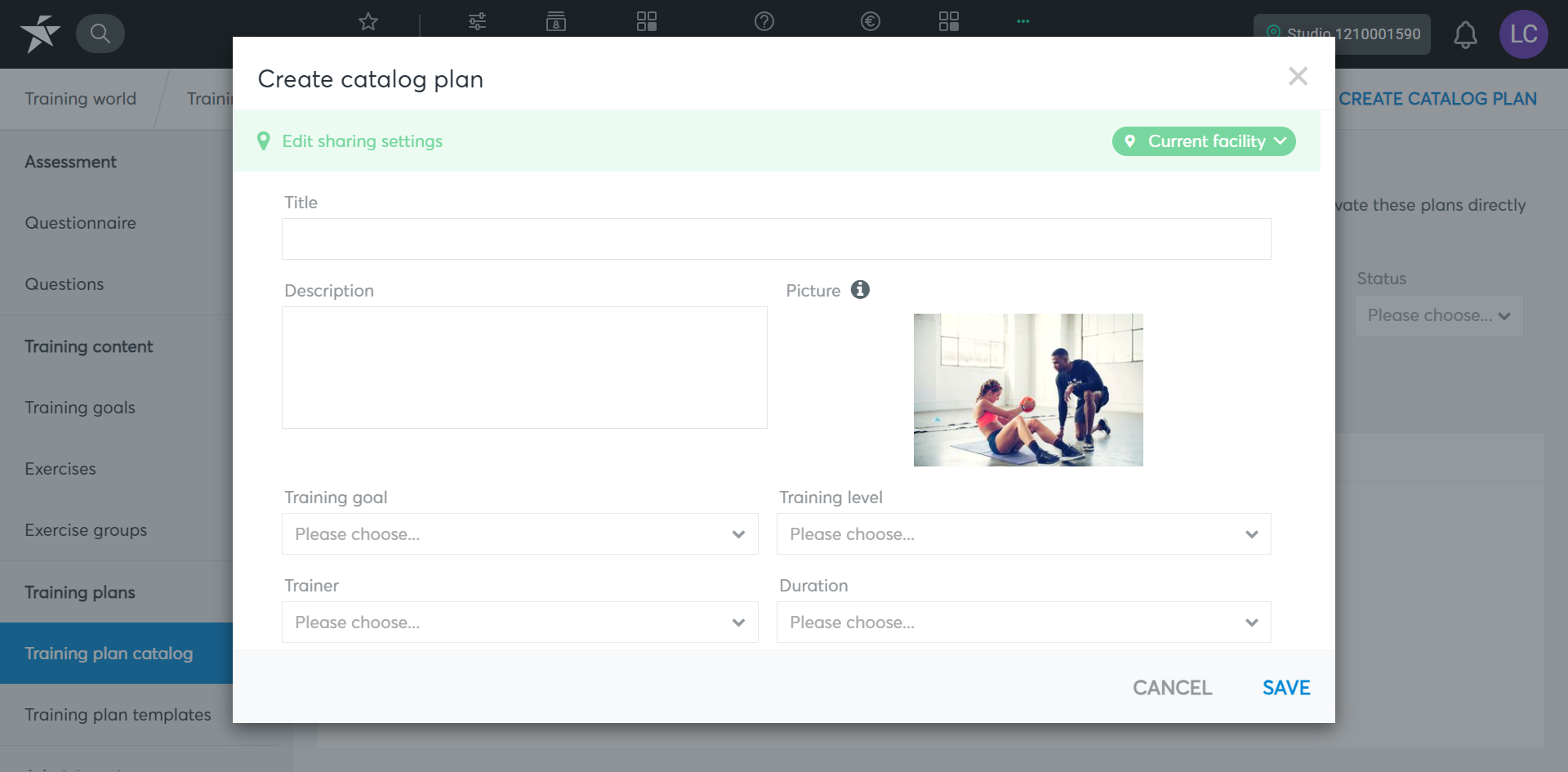Expand the Training goal dropdown
The height and width of the screenshot is (772, 1568).
click(x=520, y=534)
